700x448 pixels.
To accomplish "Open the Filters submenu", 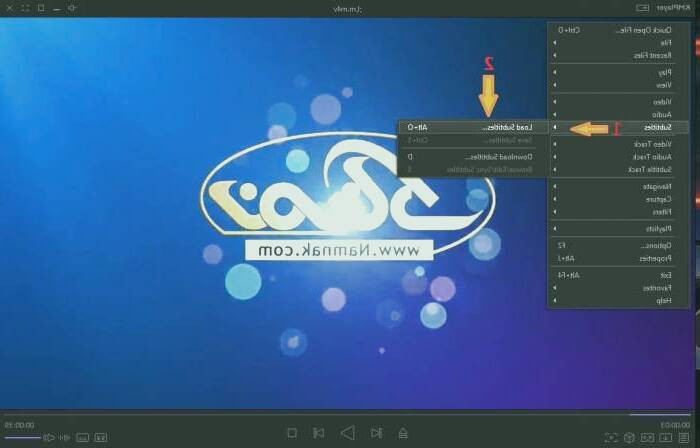I will pyautogui.click(x=618, y=212).
